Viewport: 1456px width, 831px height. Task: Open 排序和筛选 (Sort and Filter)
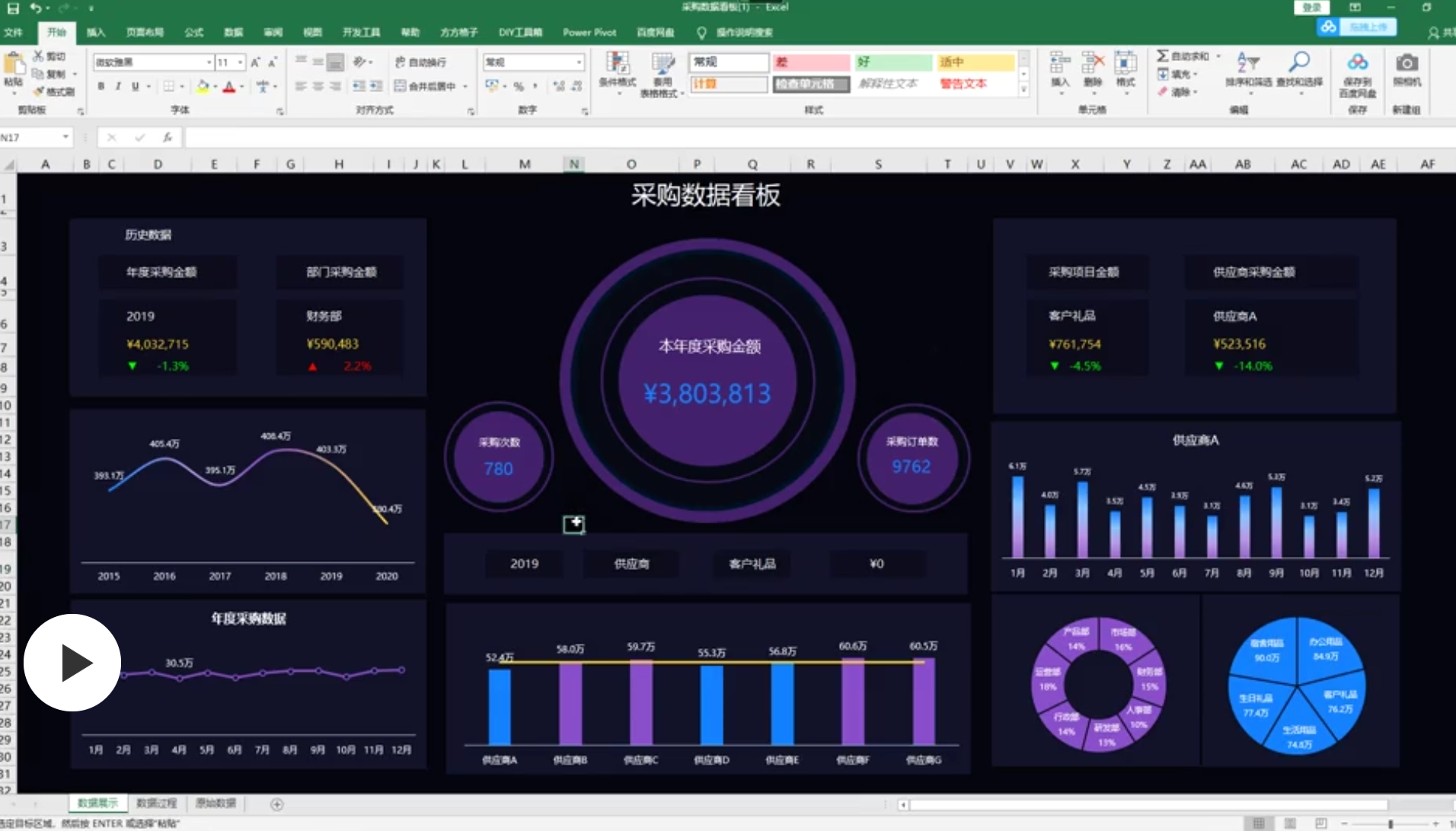click(1247, 72)
